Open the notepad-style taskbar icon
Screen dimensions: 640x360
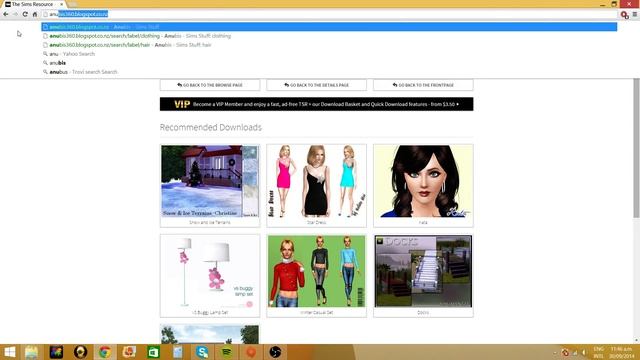tap(178, 352)
